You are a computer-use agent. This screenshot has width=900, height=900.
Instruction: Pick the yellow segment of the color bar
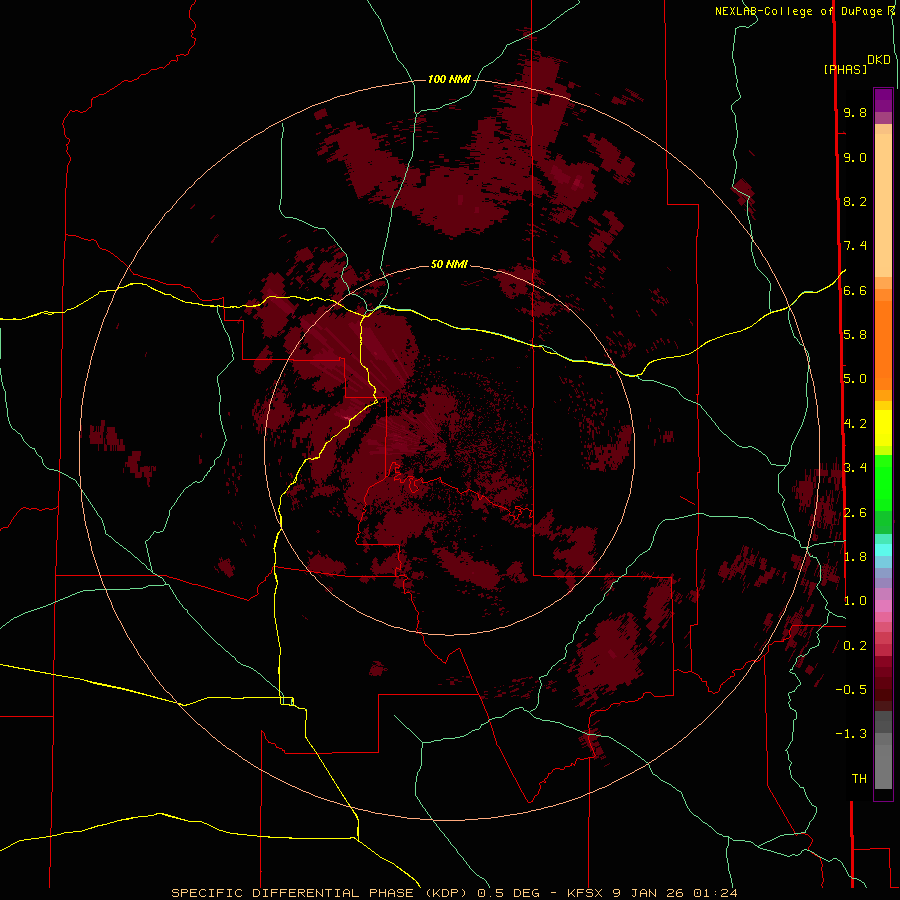pyautogui.click(x=883, y=428)
